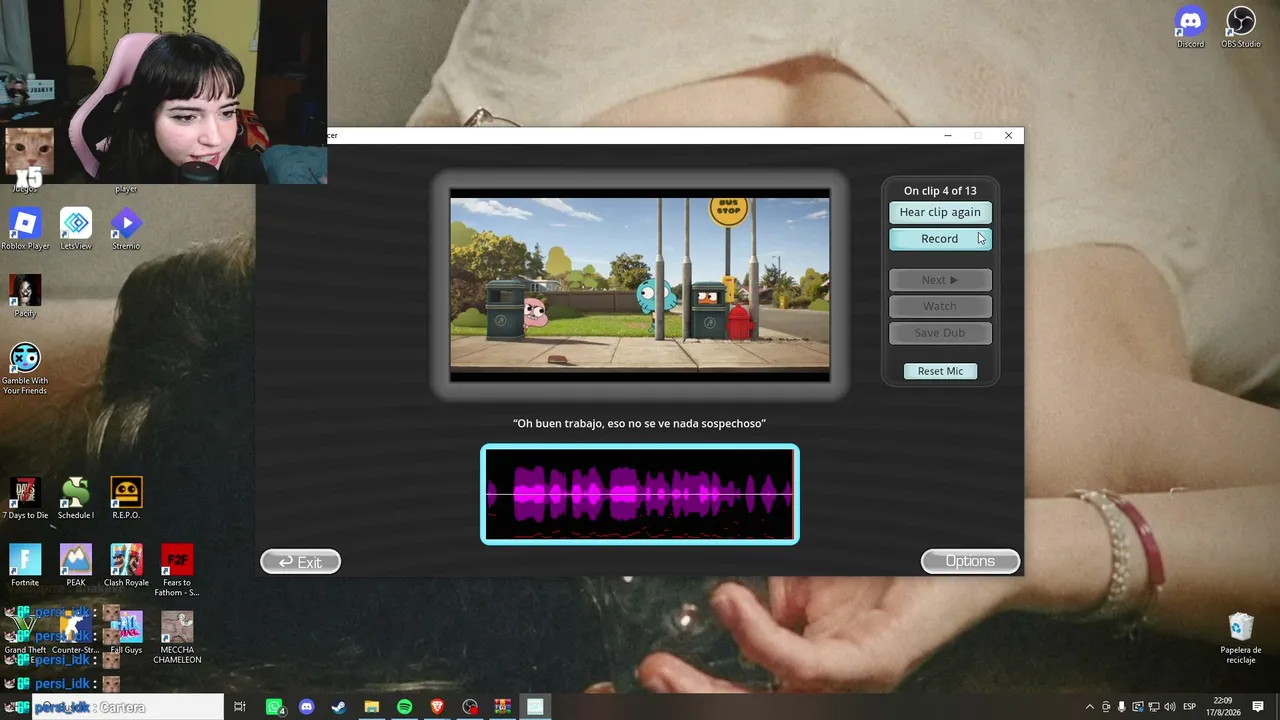The width and height of the screenshot is (1280, 720).
Task: Click the Gumball bus stop video preview
Action: point(640,285)
